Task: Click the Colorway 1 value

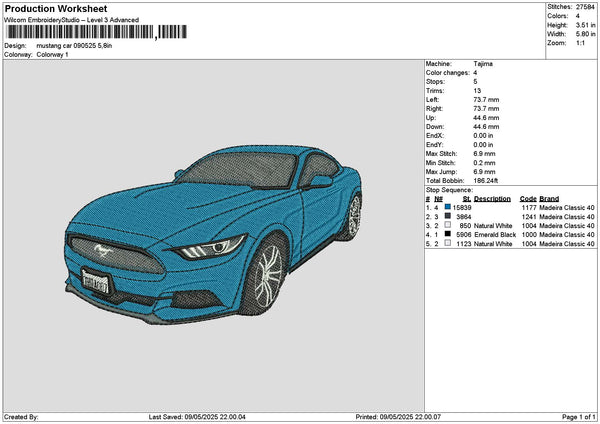Action: pos(52,54)
